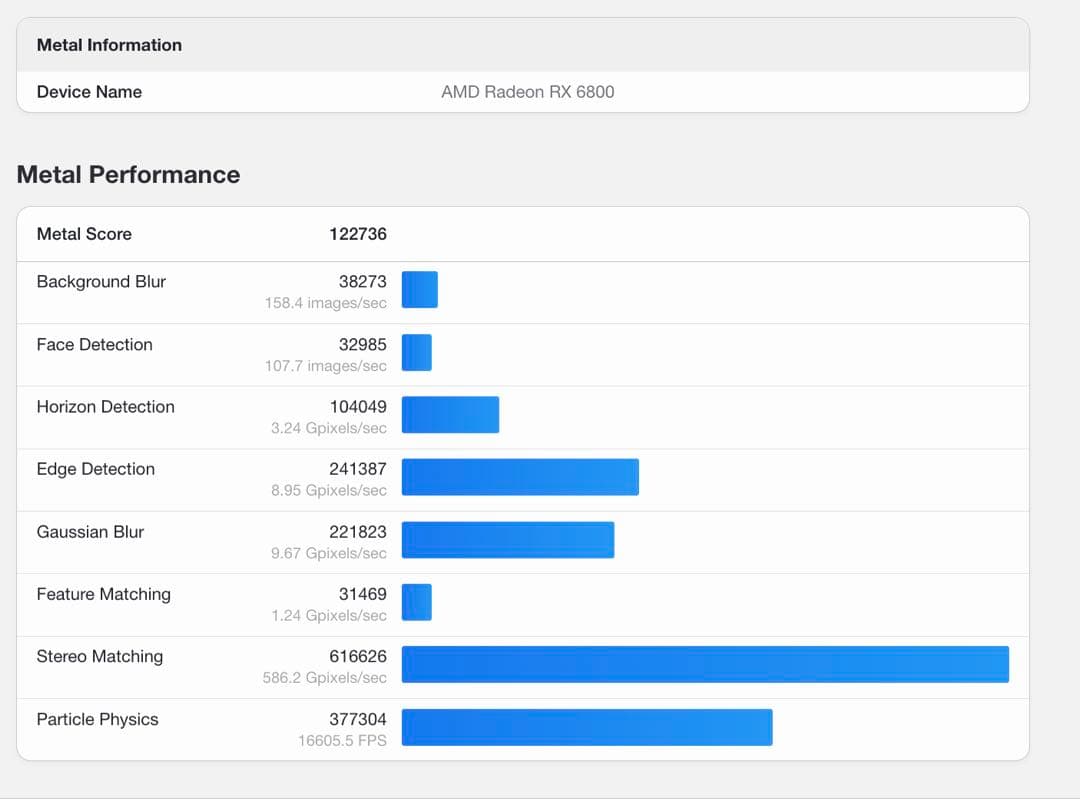Viewport: 1080px width, 799px height.
Task: Select the 9.67 Gpixels/sec Gaussian Blur rate
Action: click(x=328, y=554)
